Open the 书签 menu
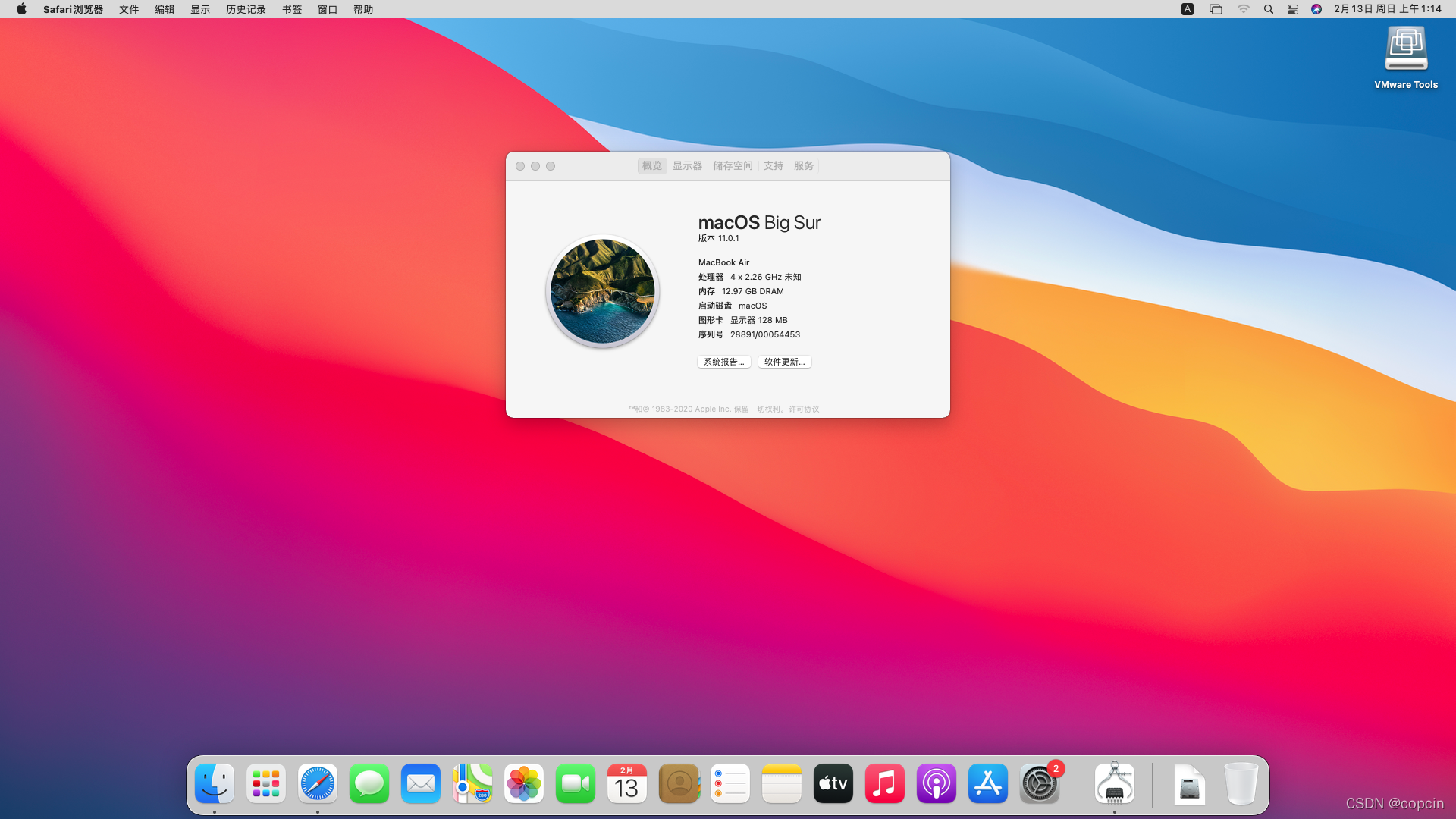 click(x=292, y=9)
